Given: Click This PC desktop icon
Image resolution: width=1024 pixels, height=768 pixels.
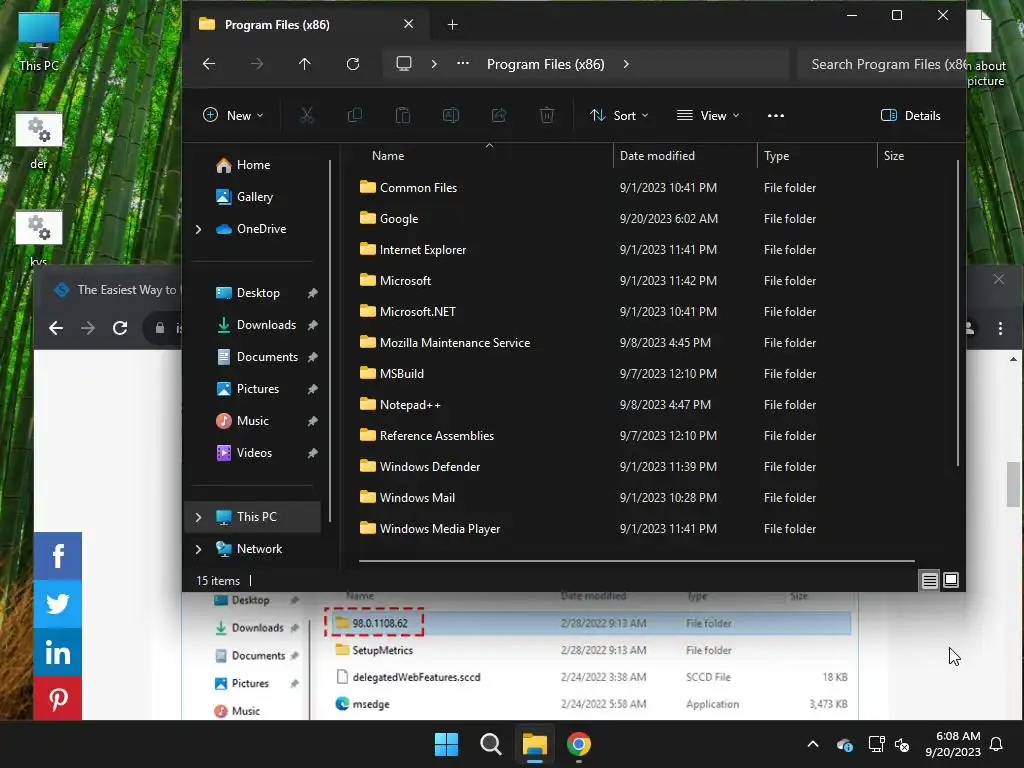Looking at the screenshot, I should pos(39,42).
